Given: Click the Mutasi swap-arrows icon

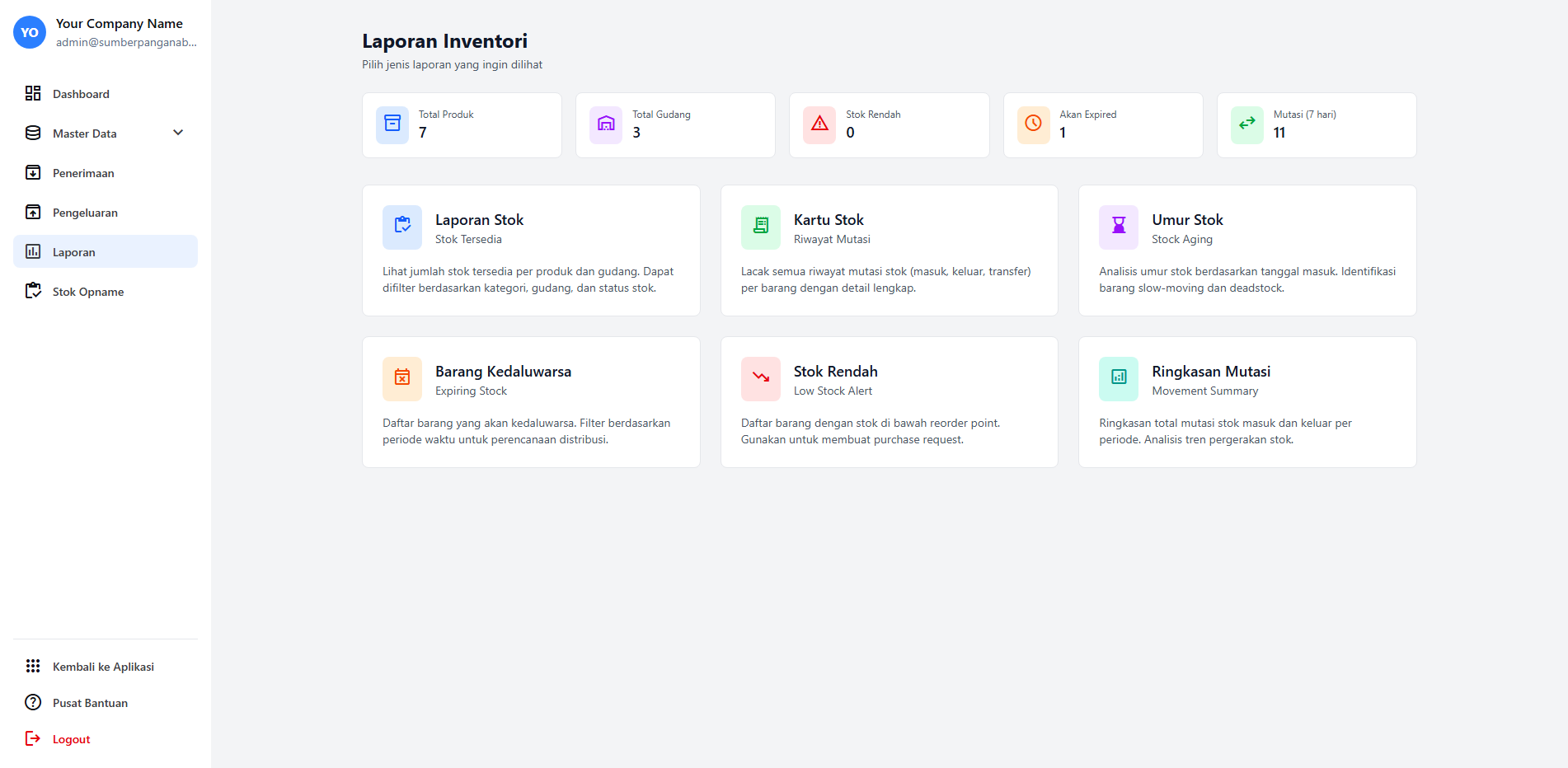Looking at the screenshot, I should click(1246, 124).
